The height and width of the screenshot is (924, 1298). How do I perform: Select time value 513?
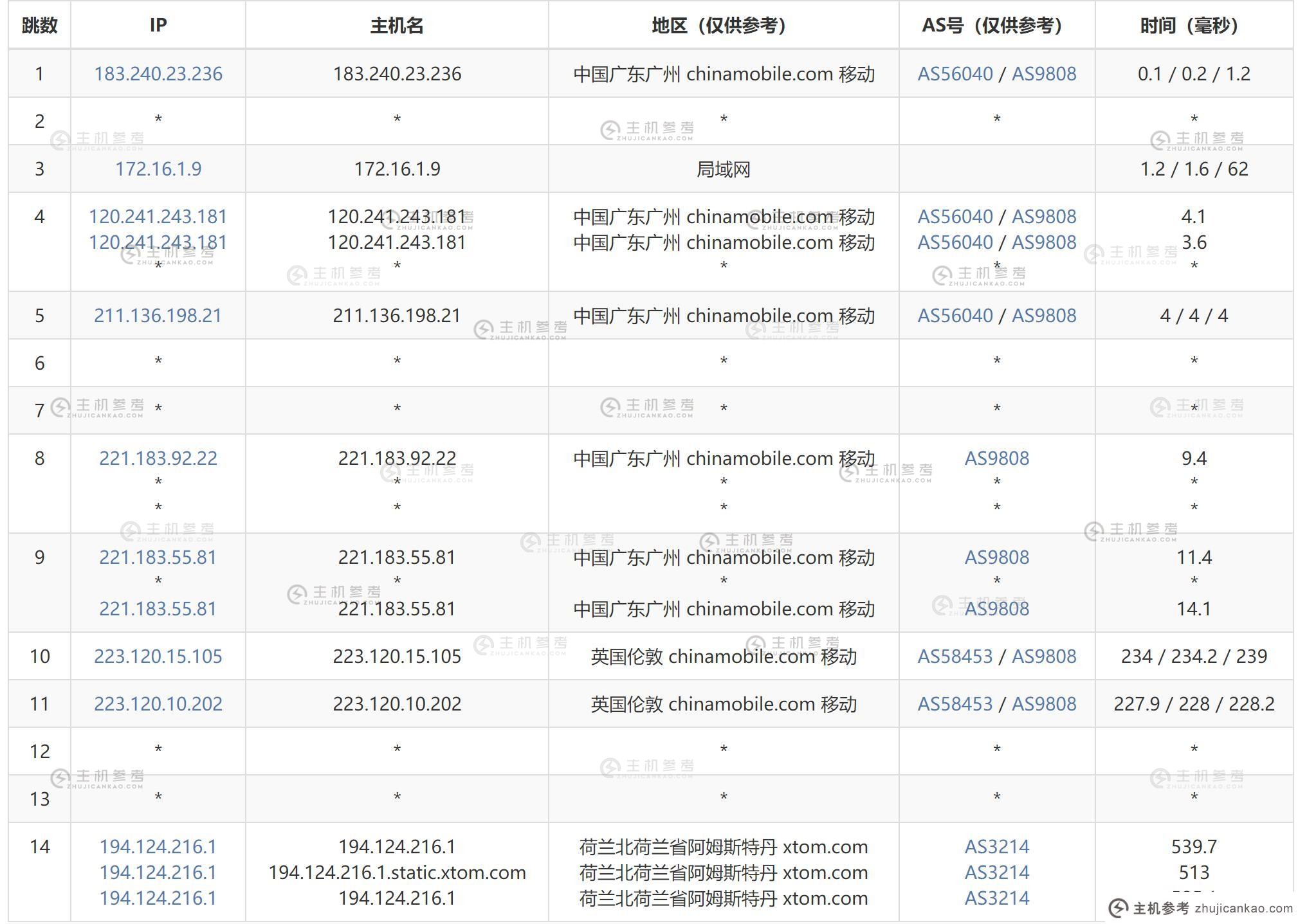[x=1194, y=873]
